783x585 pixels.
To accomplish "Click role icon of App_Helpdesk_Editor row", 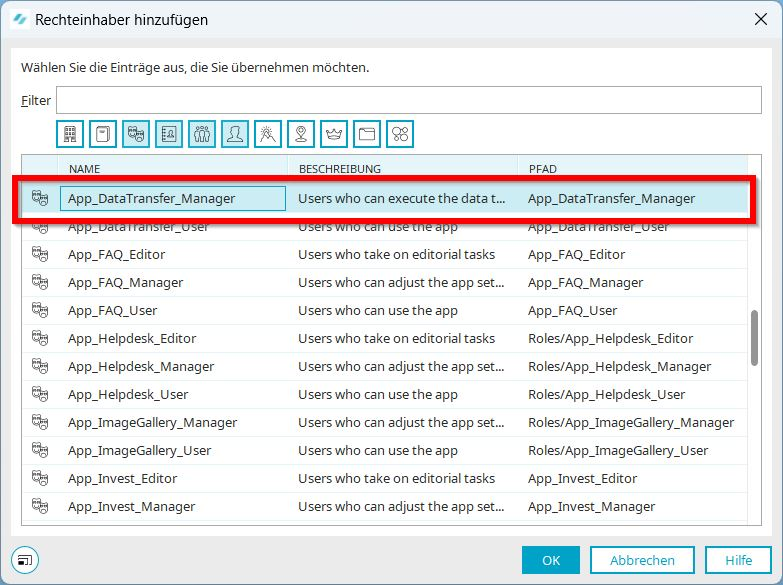I will [x=40, y=338].
